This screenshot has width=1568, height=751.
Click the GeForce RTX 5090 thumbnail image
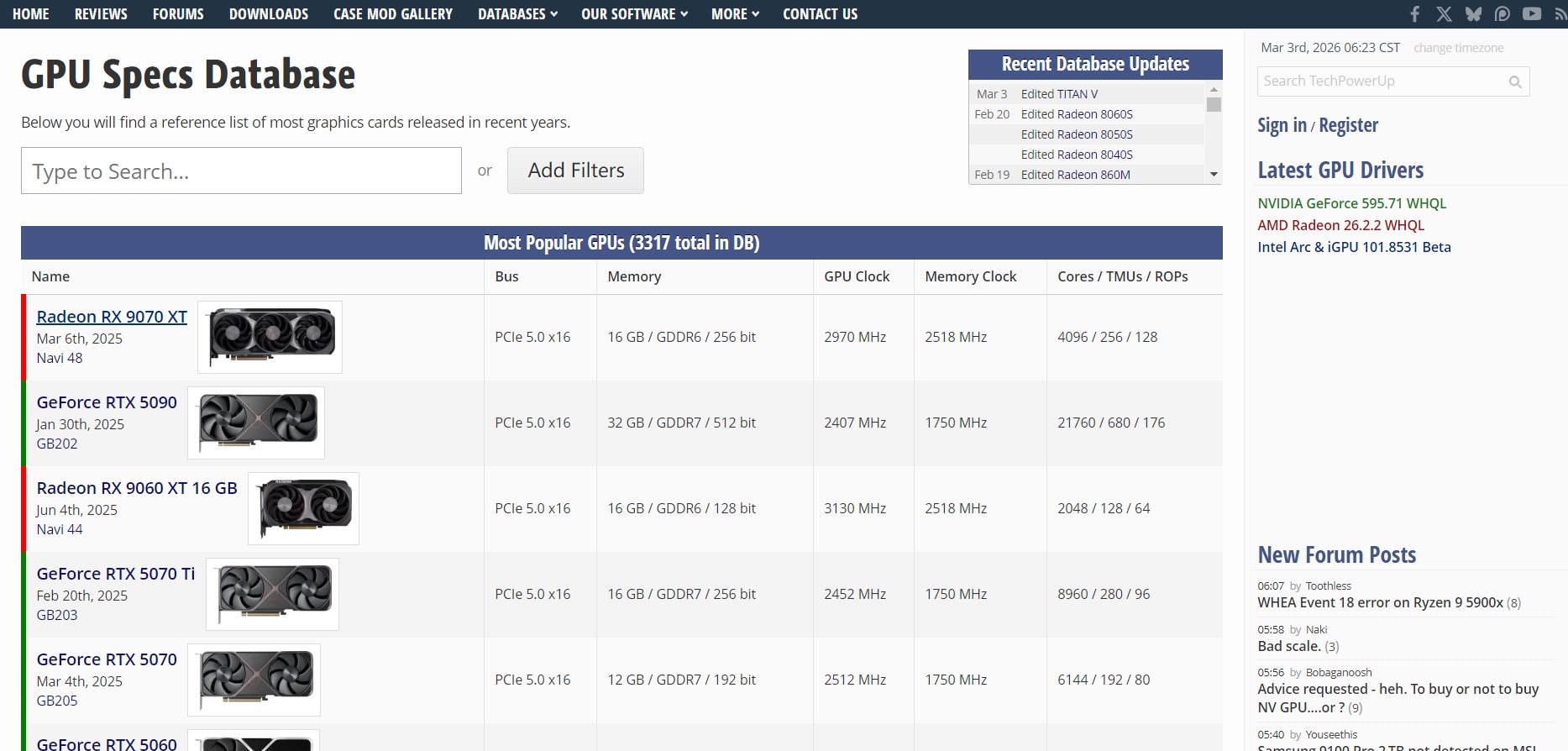point(256,423)
